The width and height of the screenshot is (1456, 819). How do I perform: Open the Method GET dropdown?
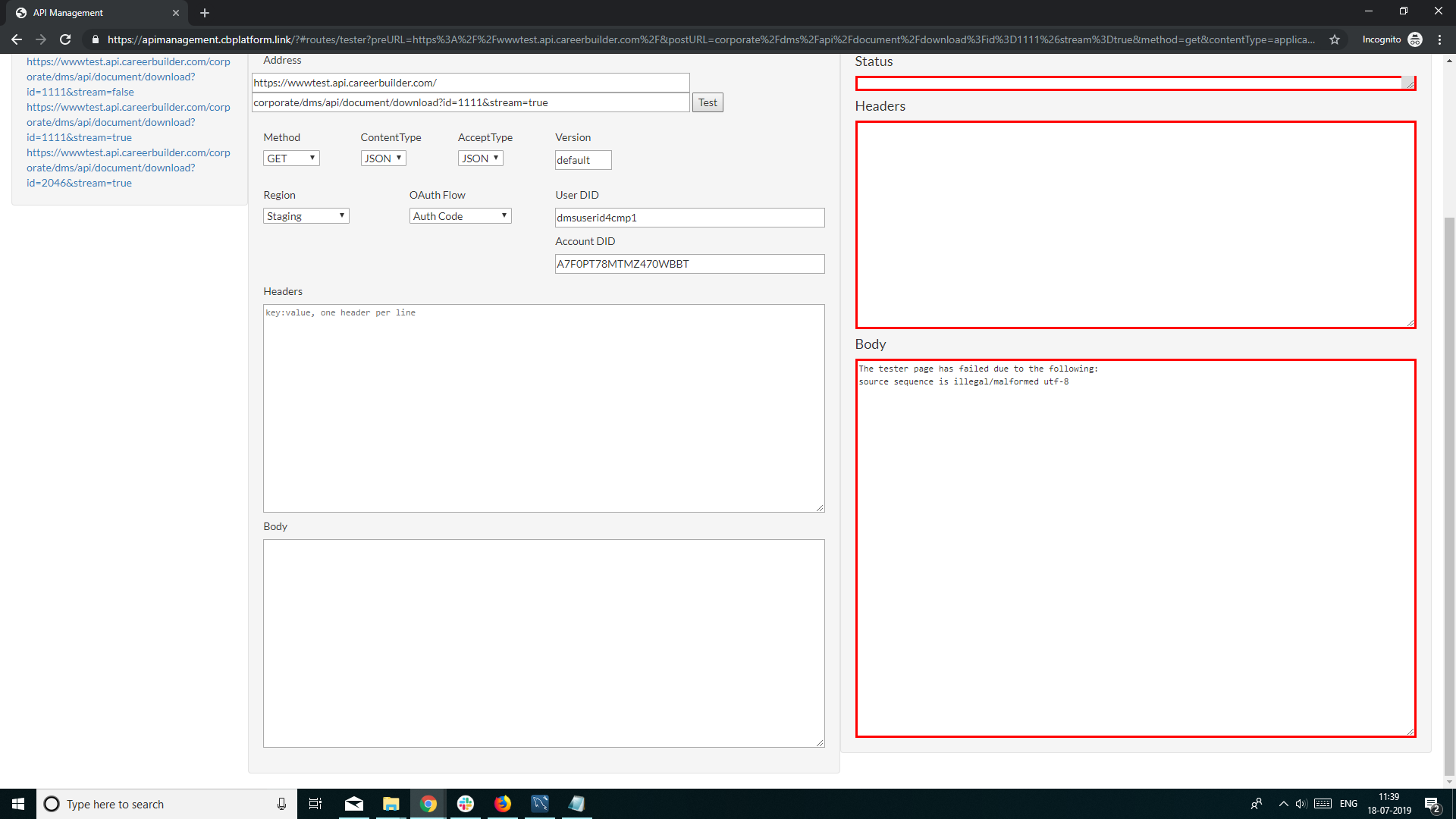pyautogui.click(x=291, y=158)
